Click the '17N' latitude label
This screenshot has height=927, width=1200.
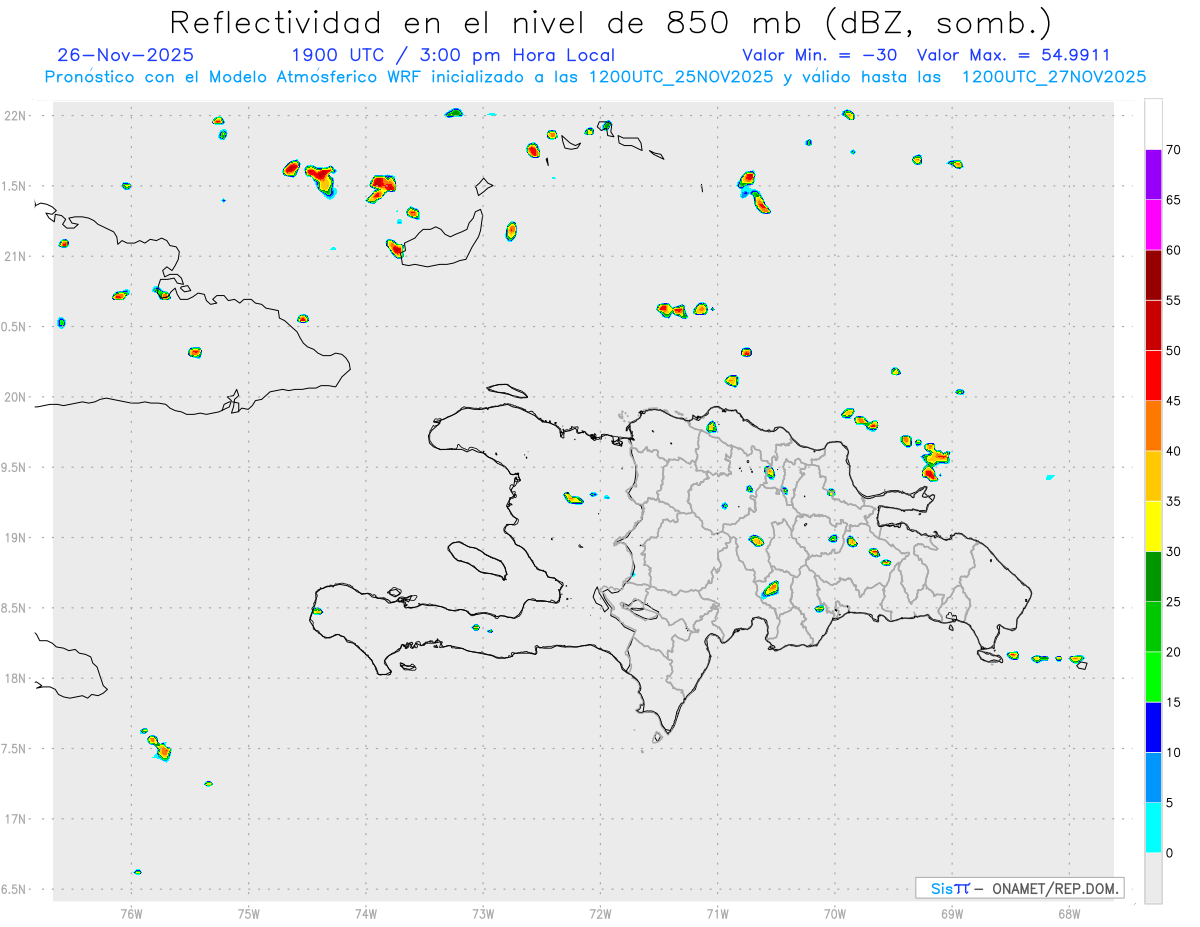(17, 819)
